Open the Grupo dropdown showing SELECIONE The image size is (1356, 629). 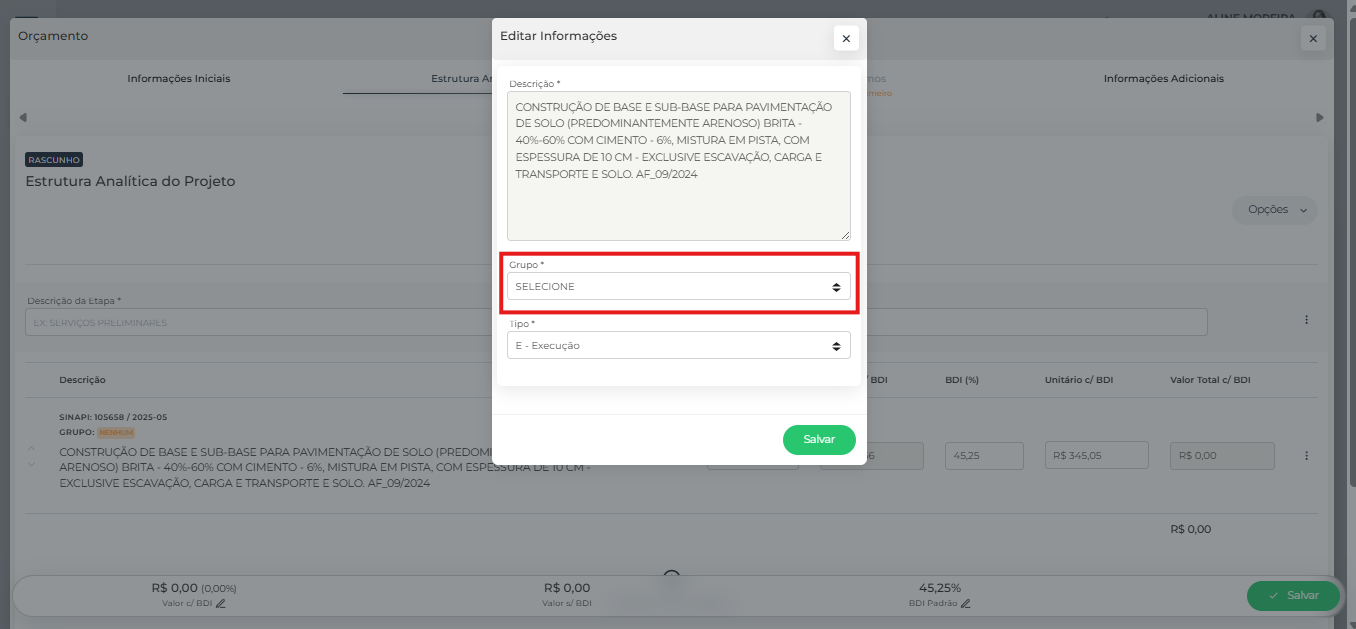coord(678,287)
